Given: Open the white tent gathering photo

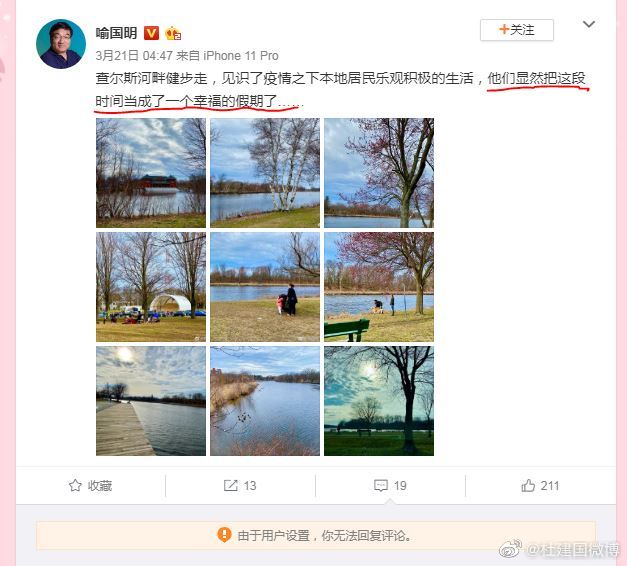Looking at the screenshot, I should click(x=151, y=287).
